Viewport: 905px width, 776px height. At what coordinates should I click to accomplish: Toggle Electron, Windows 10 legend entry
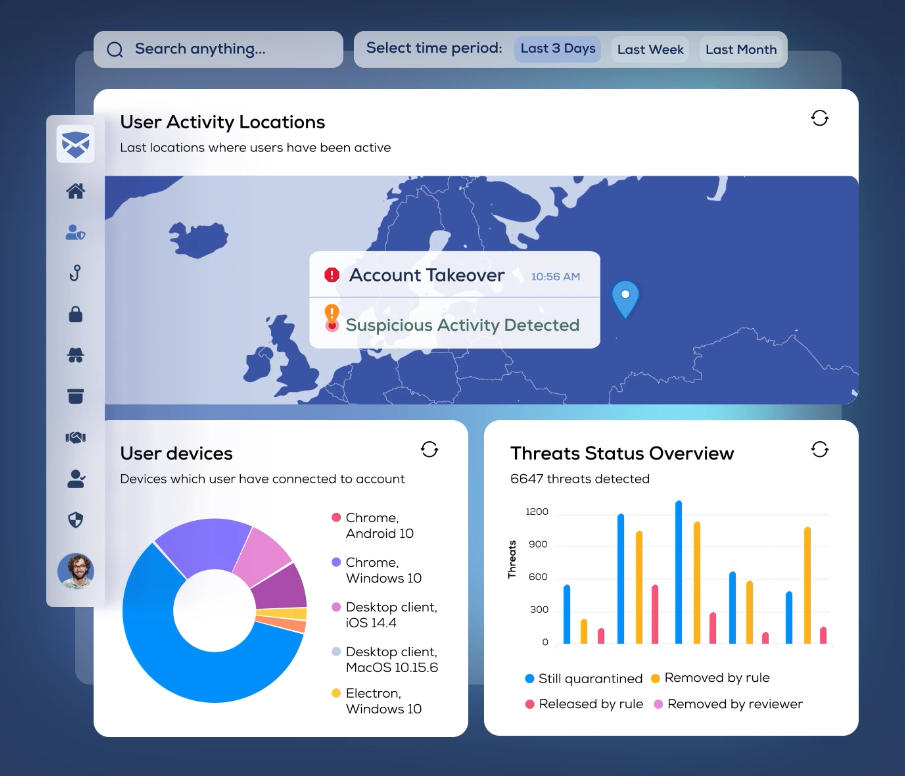point(376,701)
